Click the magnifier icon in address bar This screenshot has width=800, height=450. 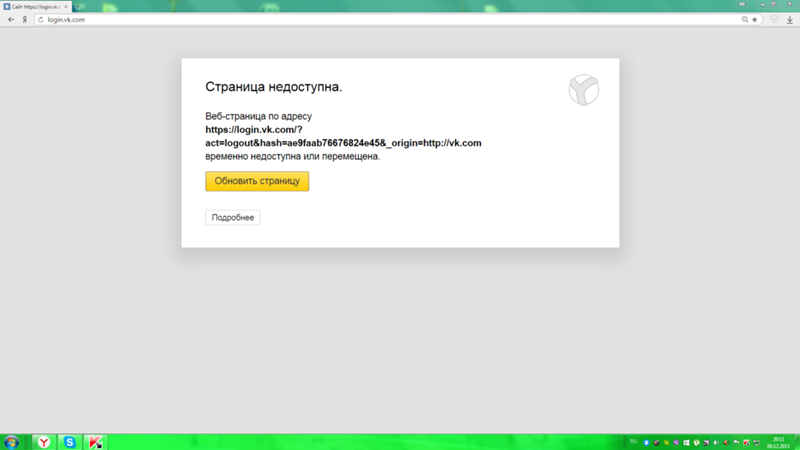coord(744,19)
